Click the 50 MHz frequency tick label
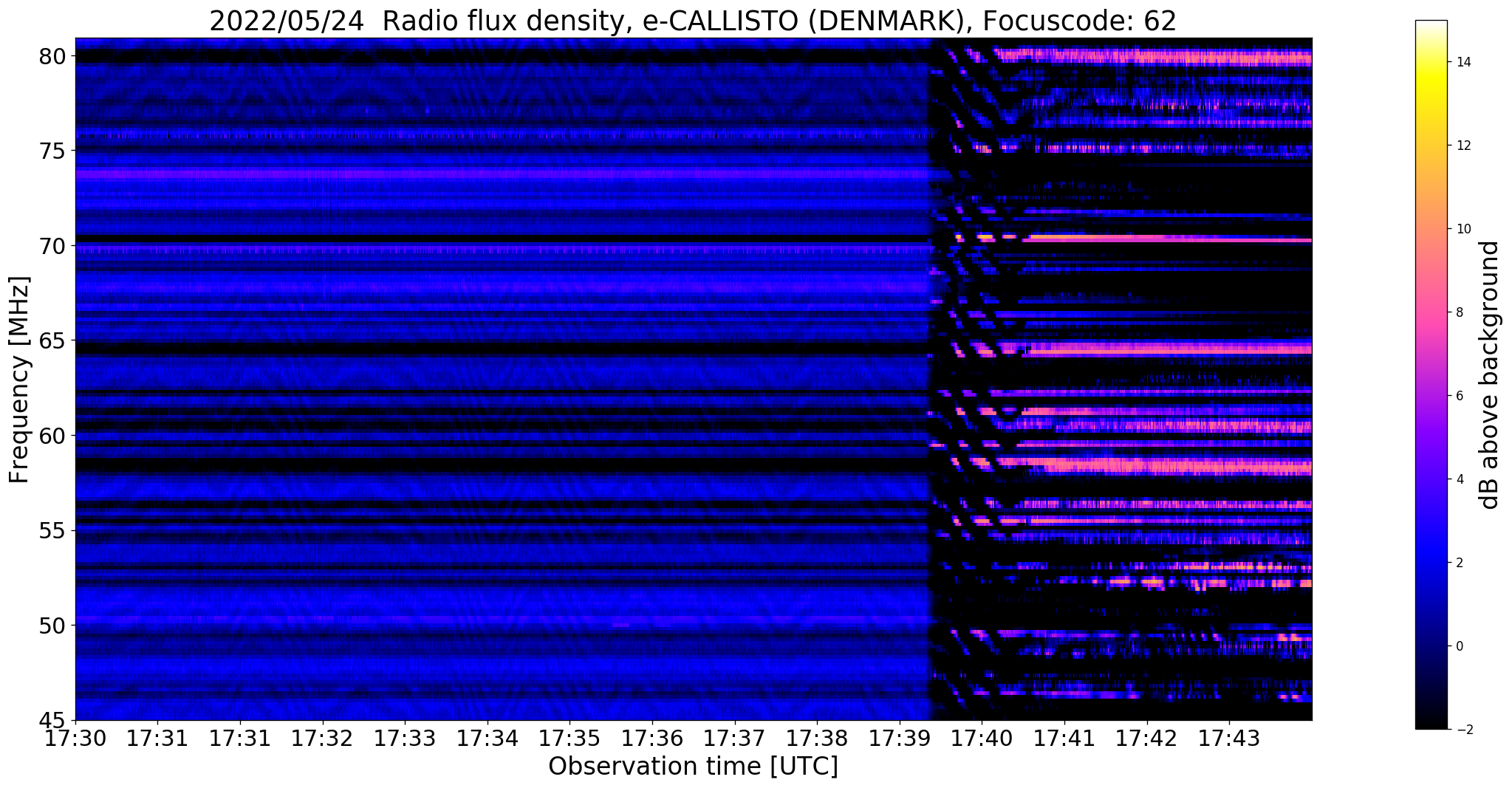This screenshot has width=1512, height=788. point(53,626)
